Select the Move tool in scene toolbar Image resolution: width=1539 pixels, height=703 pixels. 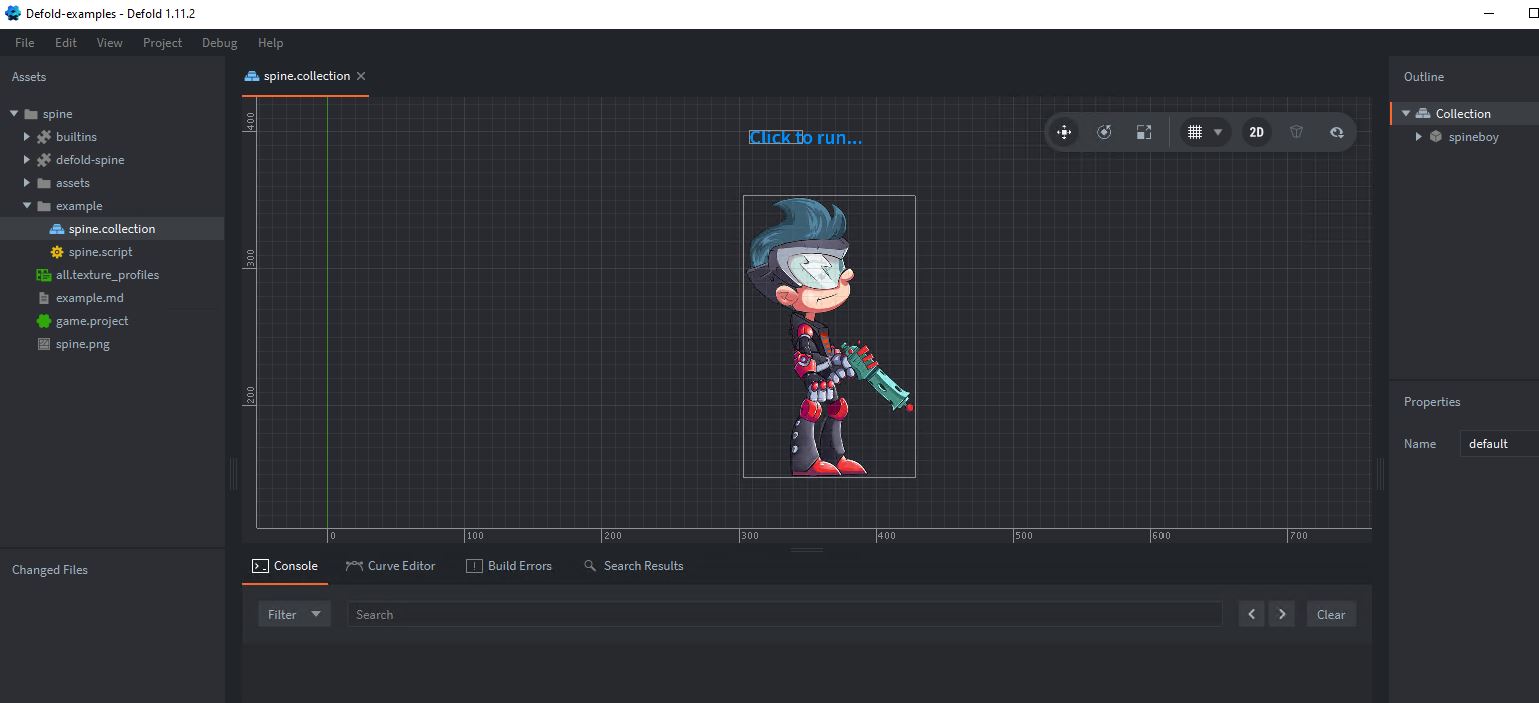[1064, 132]
